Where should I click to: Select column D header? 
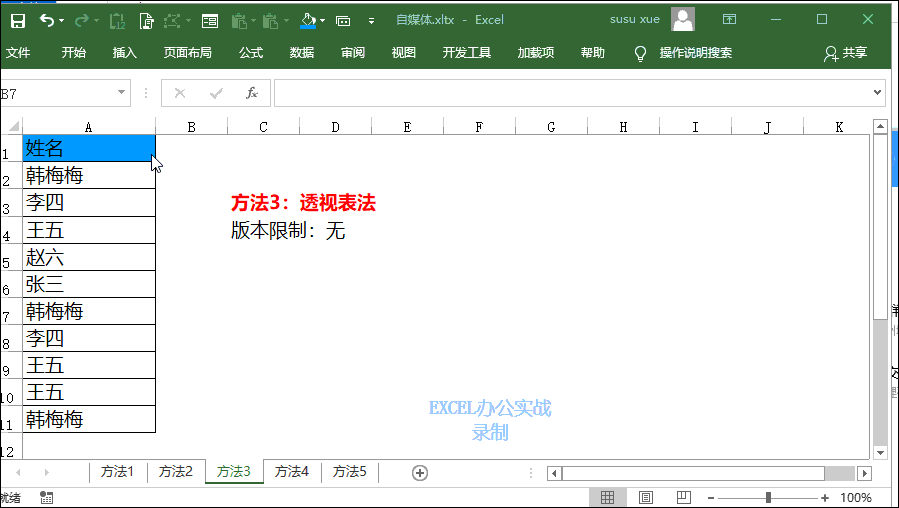335,127
